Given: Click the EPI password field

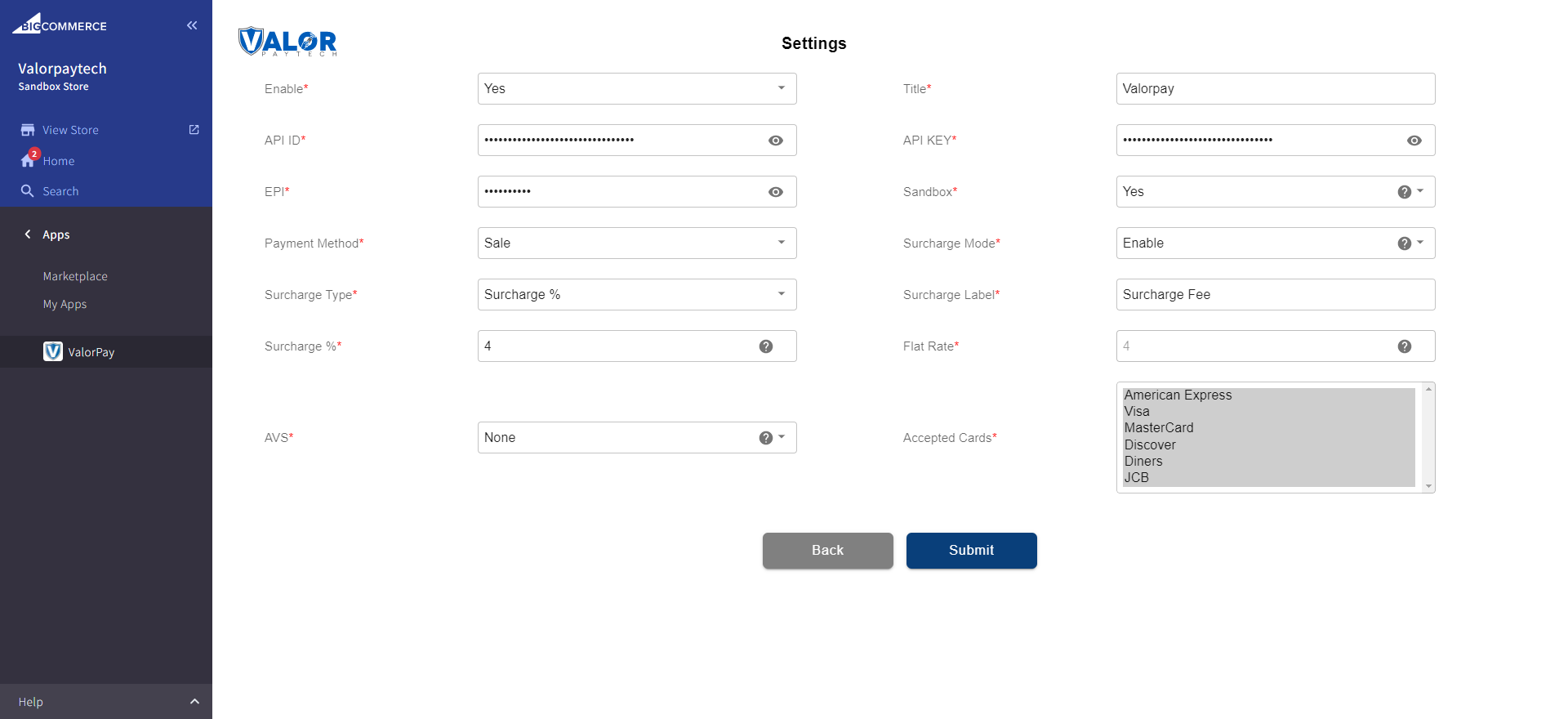Looking at the screenshot, I should click(x=637, y=192).
